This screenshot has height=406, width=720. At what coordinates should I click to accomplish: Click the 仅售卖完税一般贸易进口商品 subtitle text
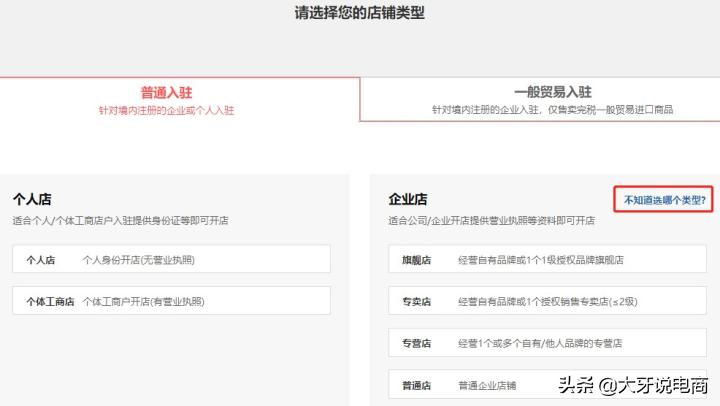(x=610, y=110)
